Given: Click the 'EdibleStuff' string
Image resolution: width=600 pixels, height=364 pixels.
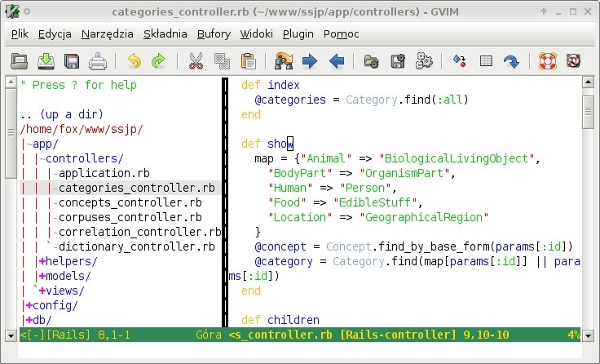Looking at the screenshot, I should pos(375,203).
